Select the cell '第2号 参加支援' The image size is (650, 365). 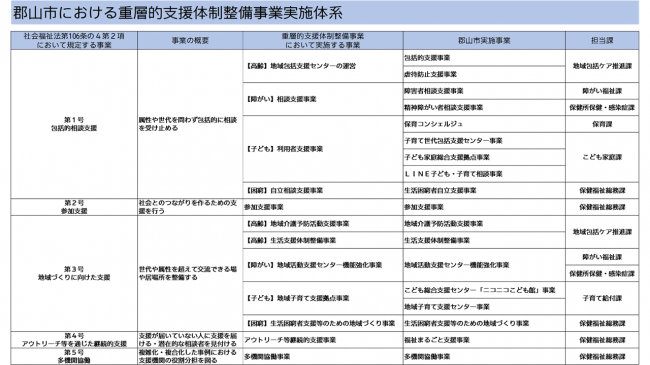pos(74,207)
